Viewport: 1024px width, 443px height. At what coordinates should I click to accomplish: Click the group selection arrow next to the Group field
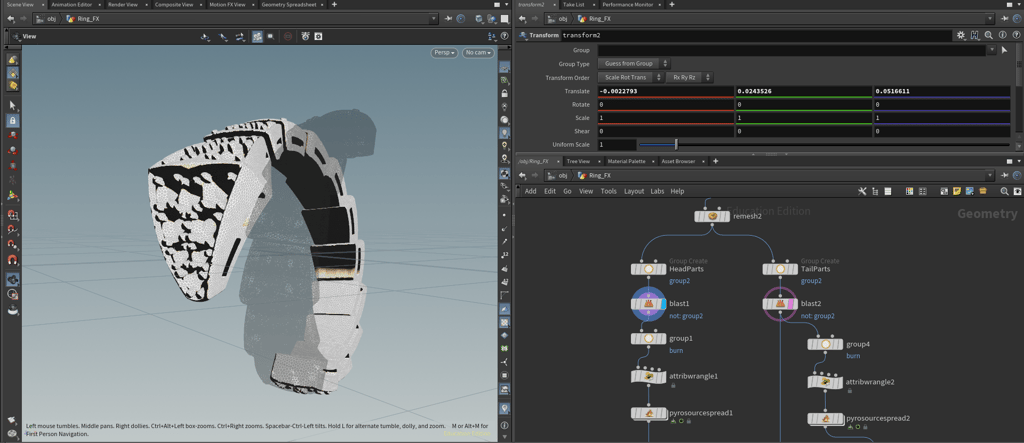1004,50
